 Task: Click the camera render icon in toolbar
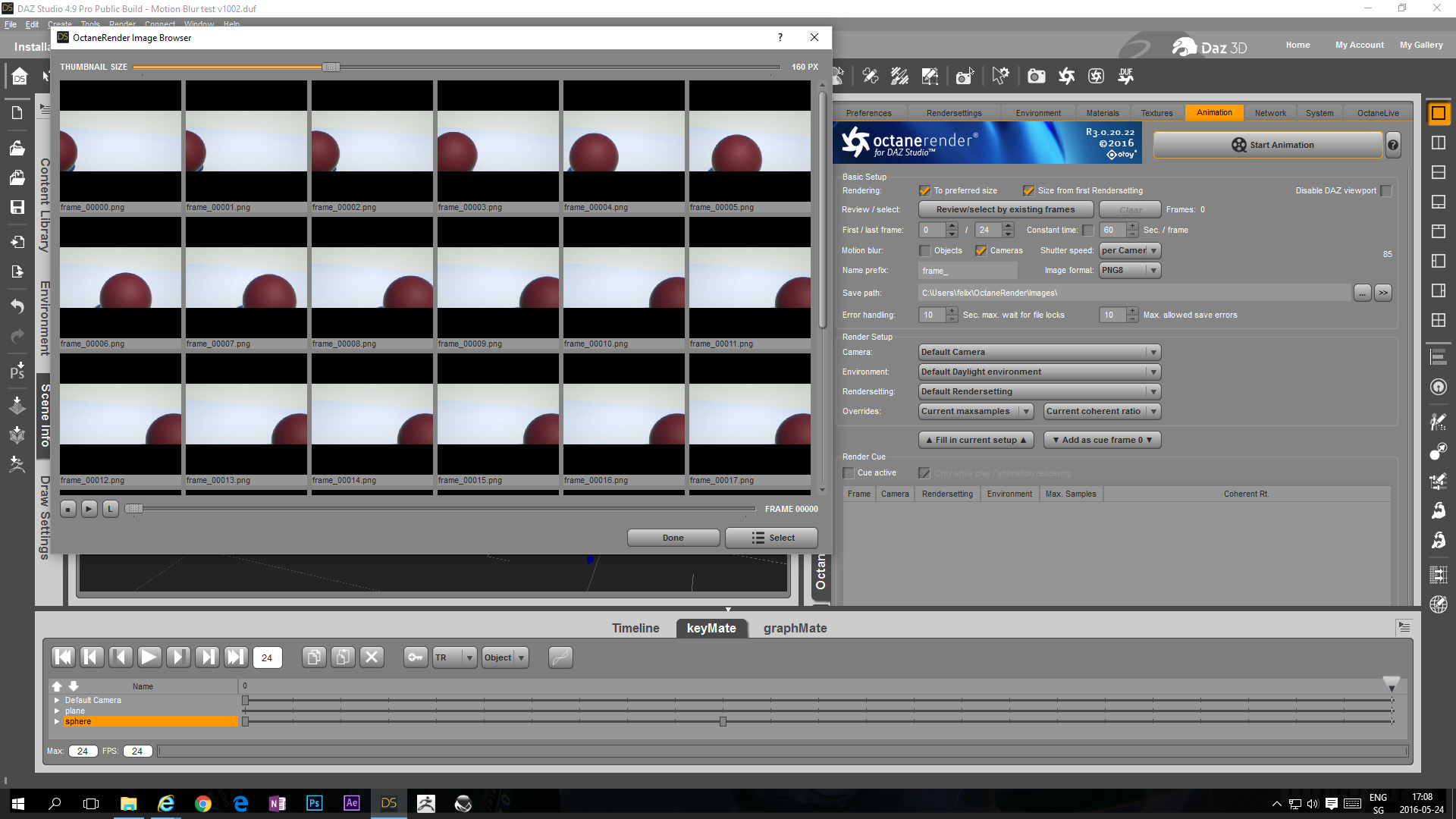1036,76
